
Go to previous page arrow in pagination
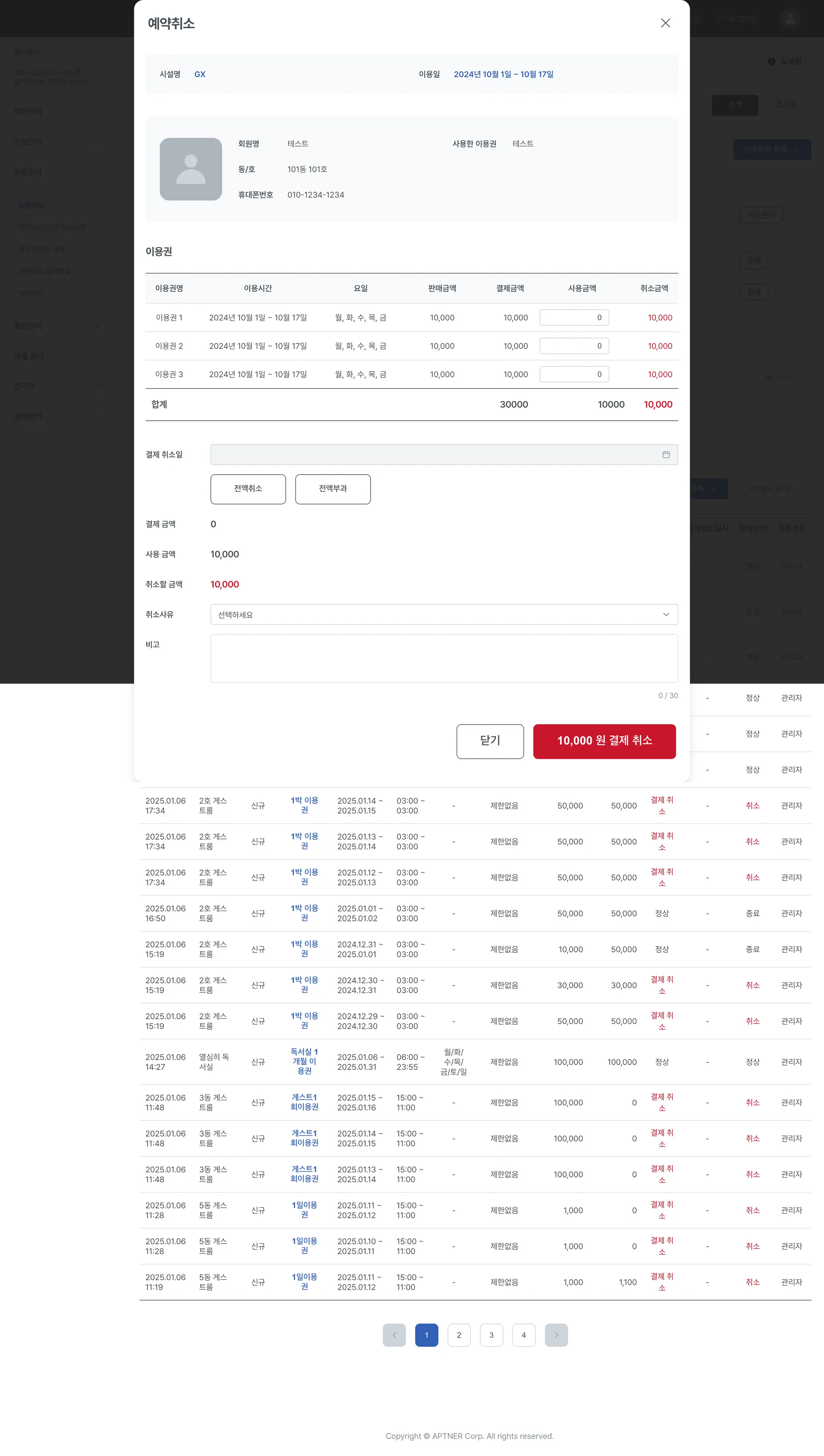tap(394, 1335)
